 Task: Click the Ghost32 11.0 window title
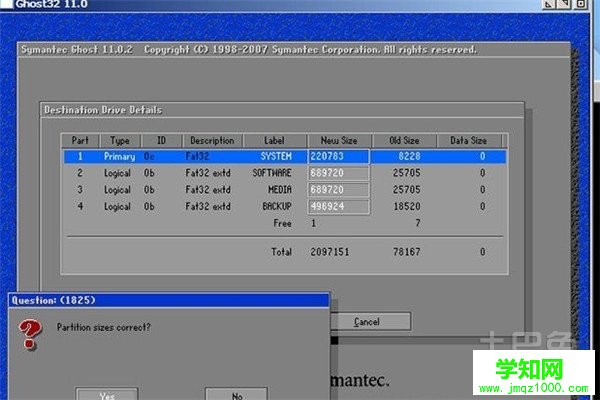pyautogui.click(x=52, y=4)
